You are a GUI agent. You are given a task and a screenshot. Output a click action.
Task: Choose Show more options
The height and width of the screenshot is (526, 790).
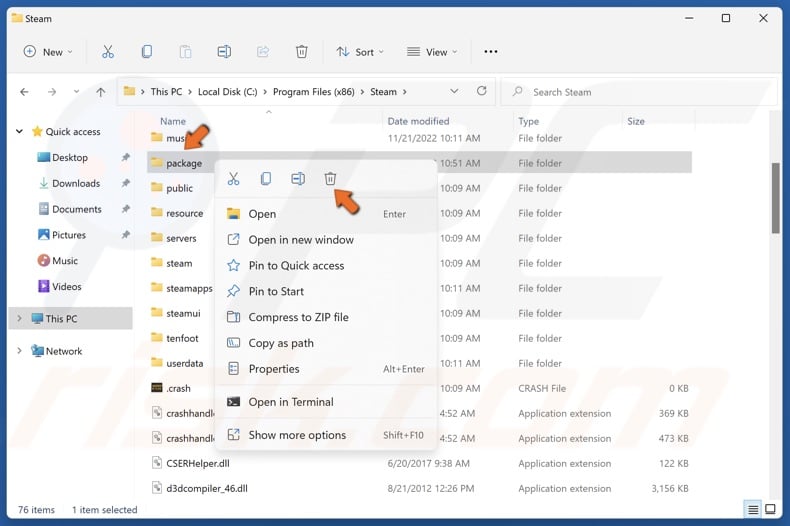click(x=325, y=435)
